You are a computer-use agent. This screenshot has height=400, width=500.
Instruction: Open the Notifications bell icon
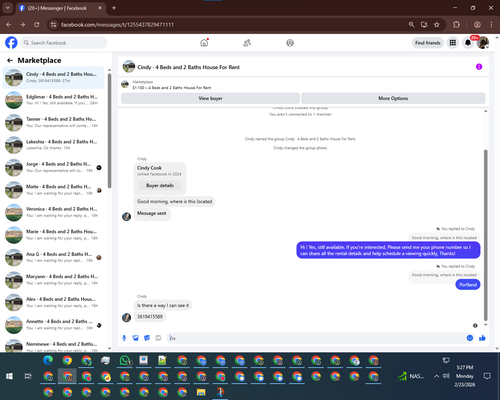click(x=468, y=43)
